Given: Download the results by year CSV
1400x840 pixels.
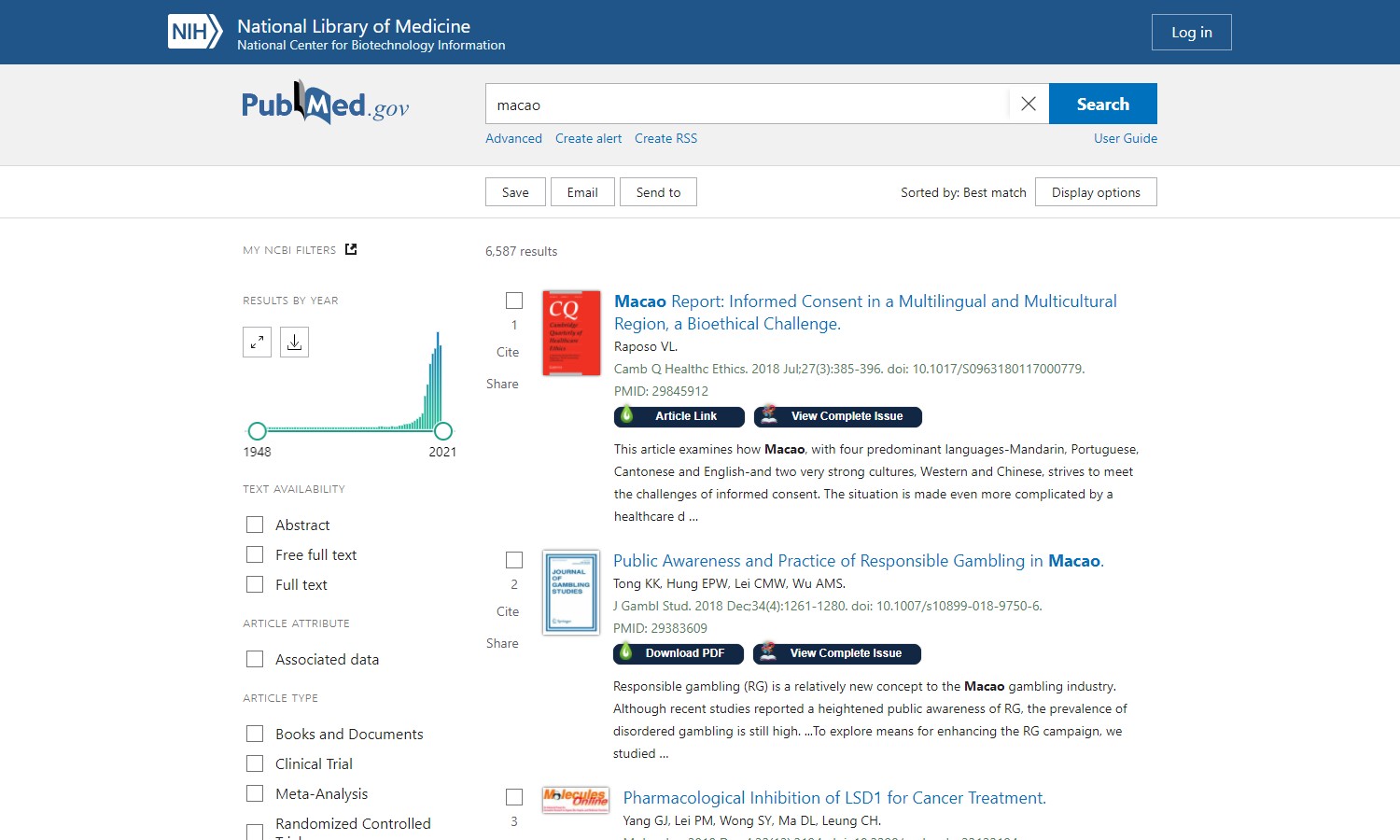Looking at the screenshot, I should pos(294,343).
